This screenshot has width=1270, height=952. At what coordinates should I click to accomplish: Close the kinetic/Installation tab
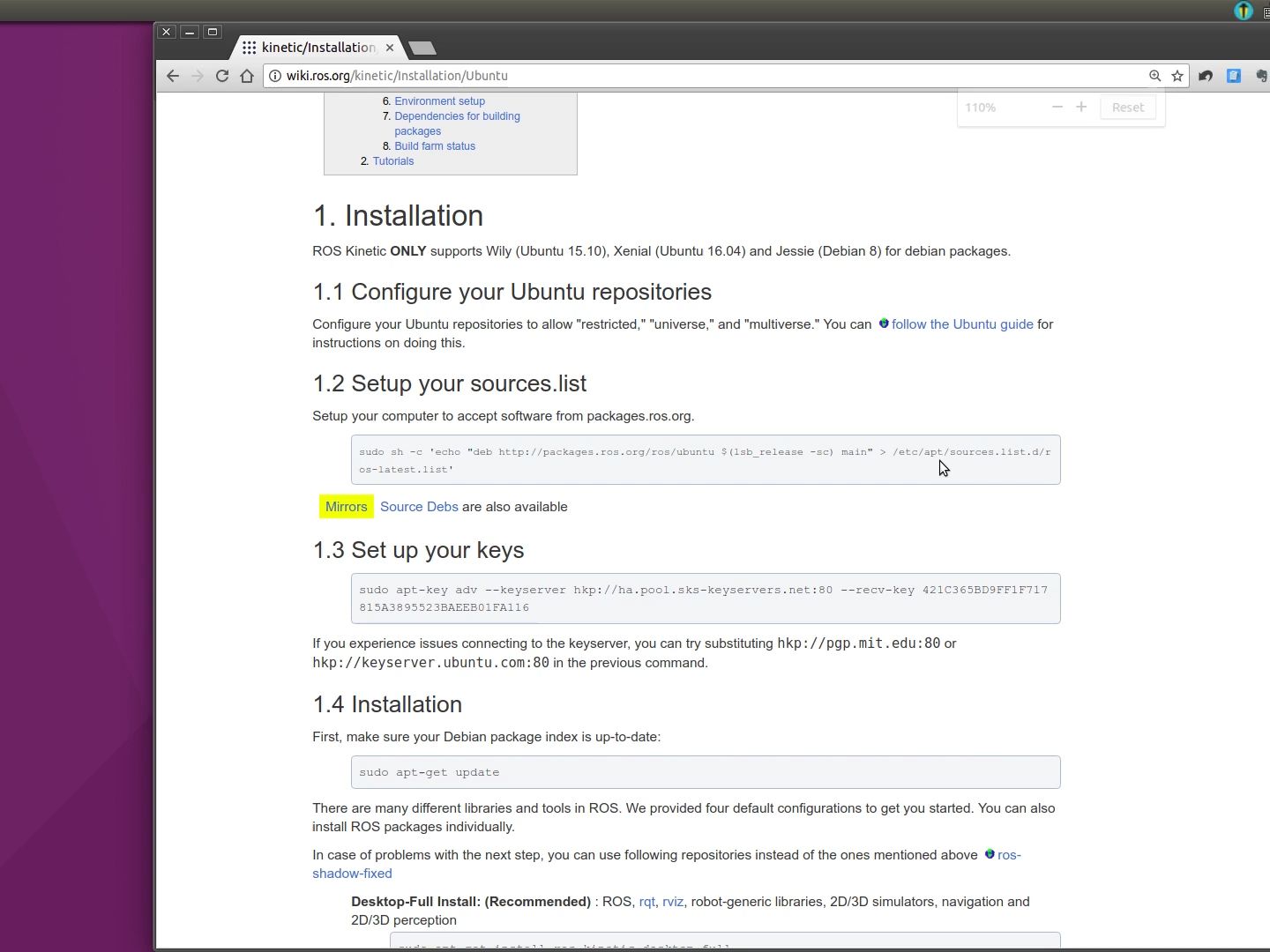coord(390,48)
